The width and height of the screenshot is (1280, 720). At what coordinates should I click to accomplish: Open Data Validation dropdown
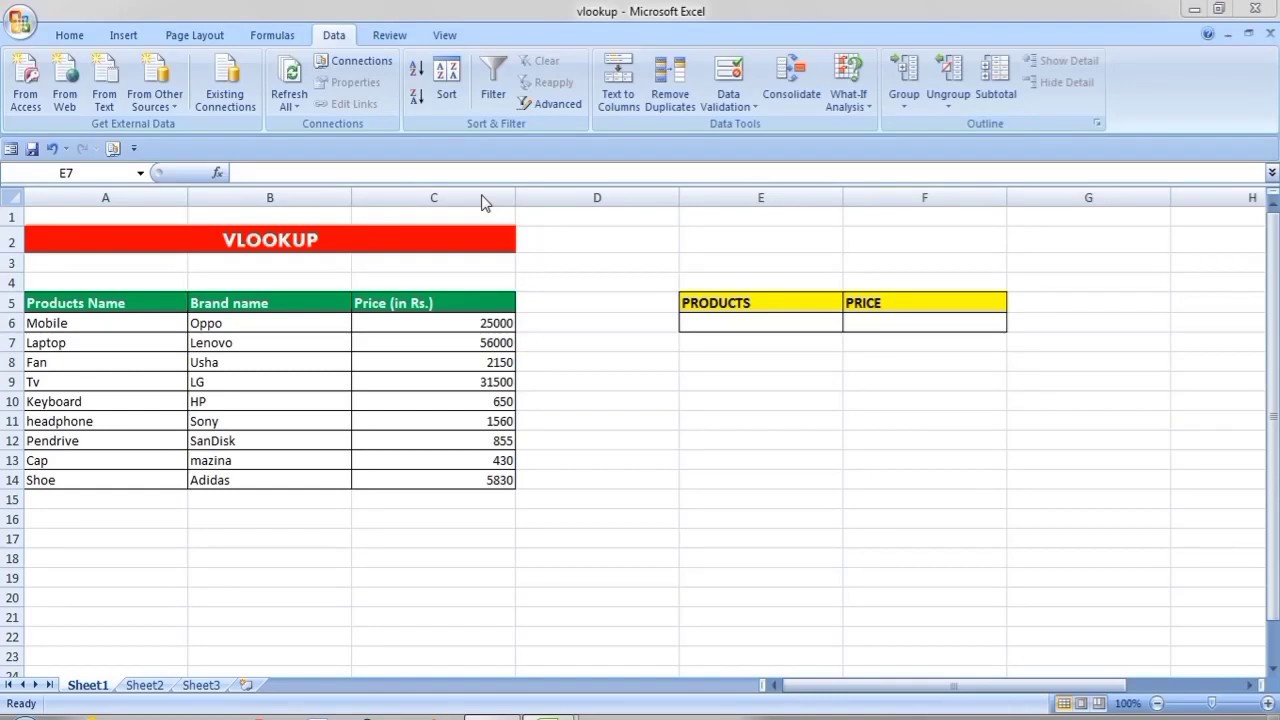728,101
